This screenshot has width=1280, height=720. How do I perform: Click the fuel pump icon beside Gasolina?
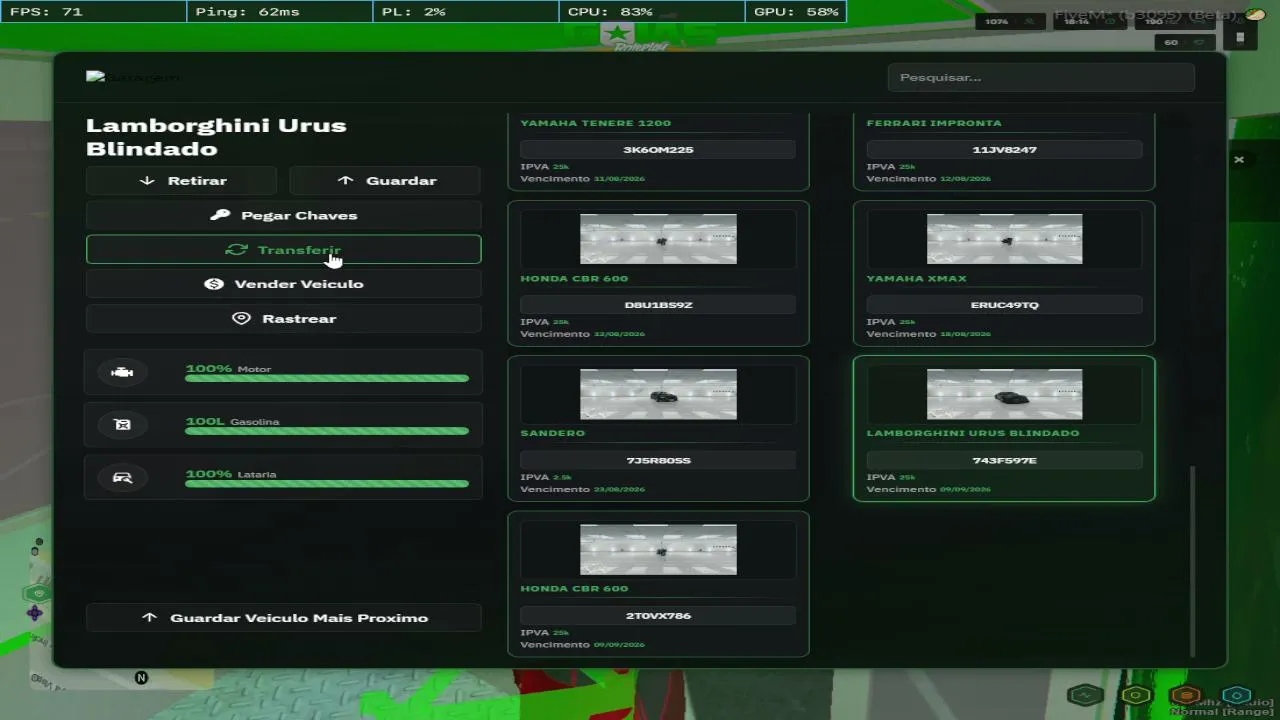point(122,425)
